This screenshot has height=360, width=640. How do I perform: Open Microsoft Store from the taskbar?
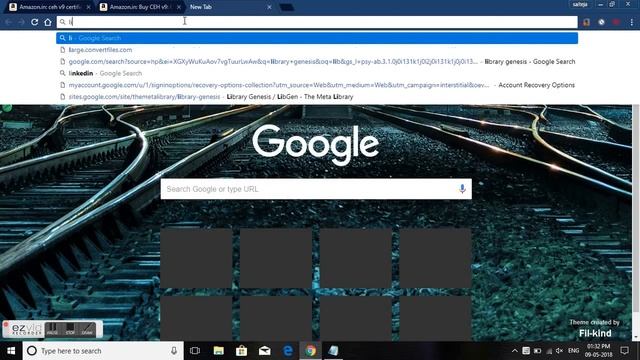242,351
